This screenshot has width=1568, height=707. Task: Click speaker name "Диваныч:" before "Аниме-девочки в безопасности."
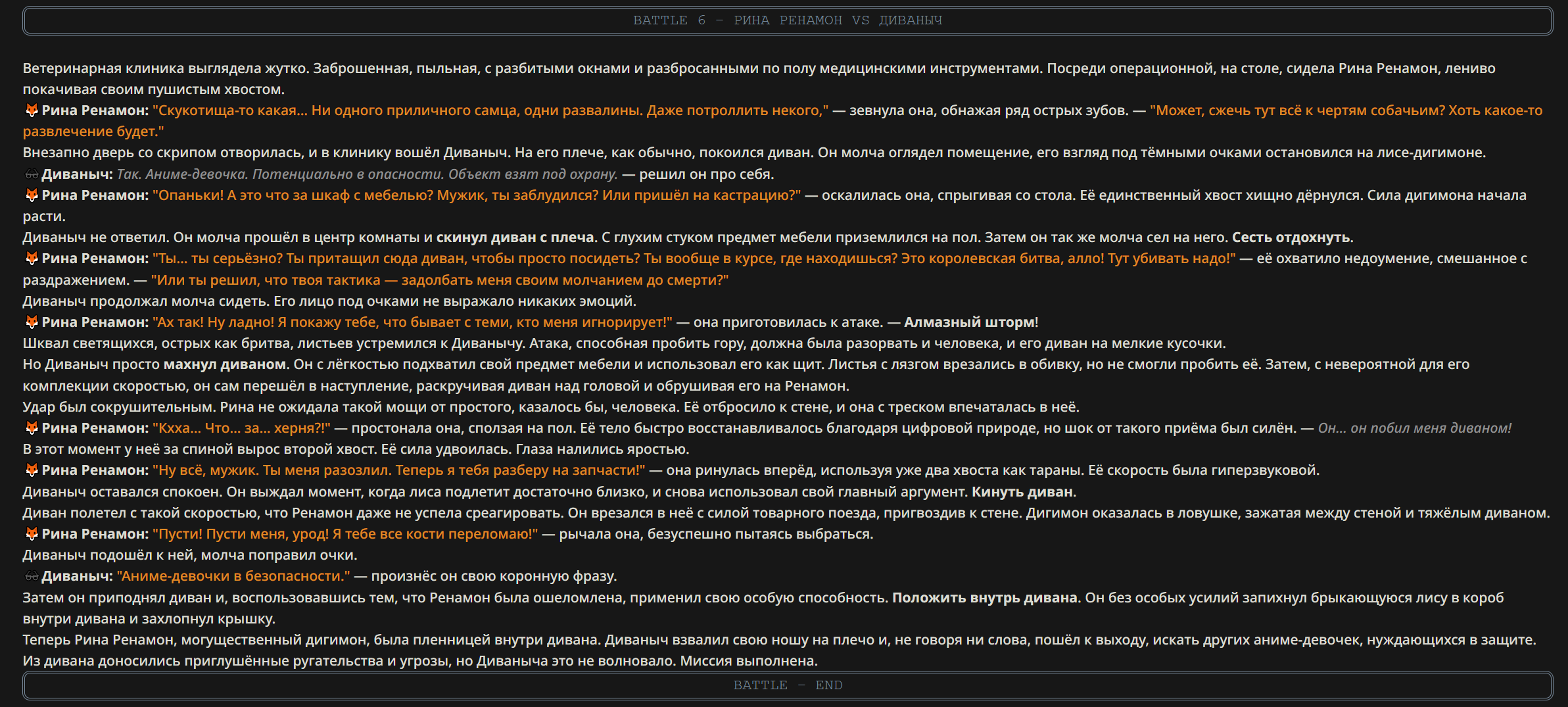(78, 576)
